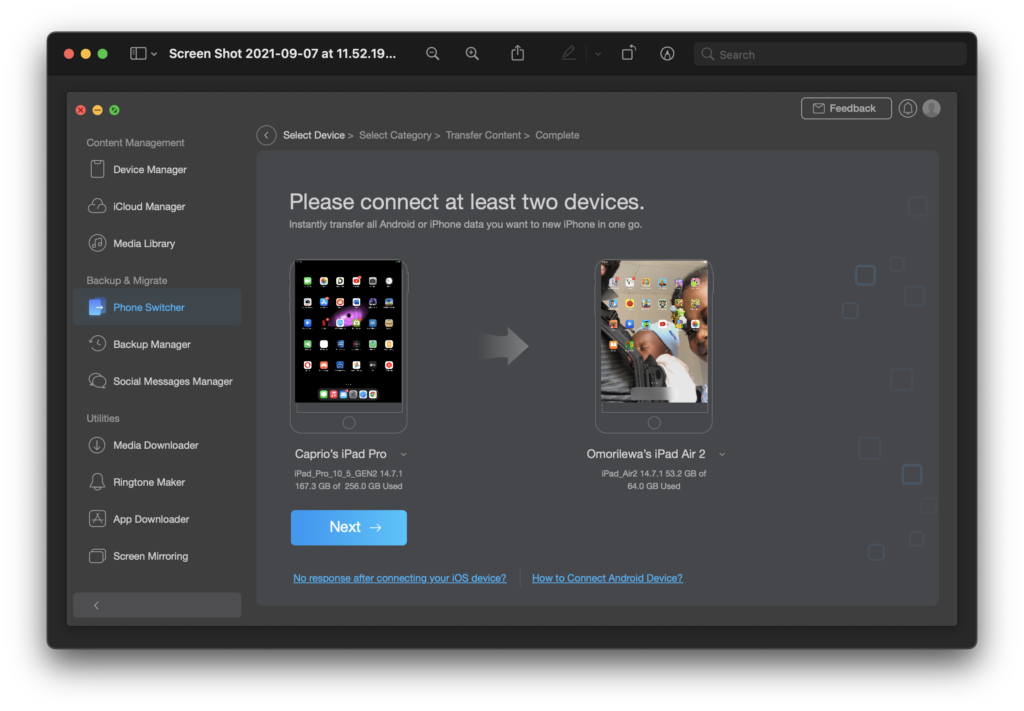Click Transfer Content breadcrumb step
The width and height of the screenshot is (1024, 711).
483,135
